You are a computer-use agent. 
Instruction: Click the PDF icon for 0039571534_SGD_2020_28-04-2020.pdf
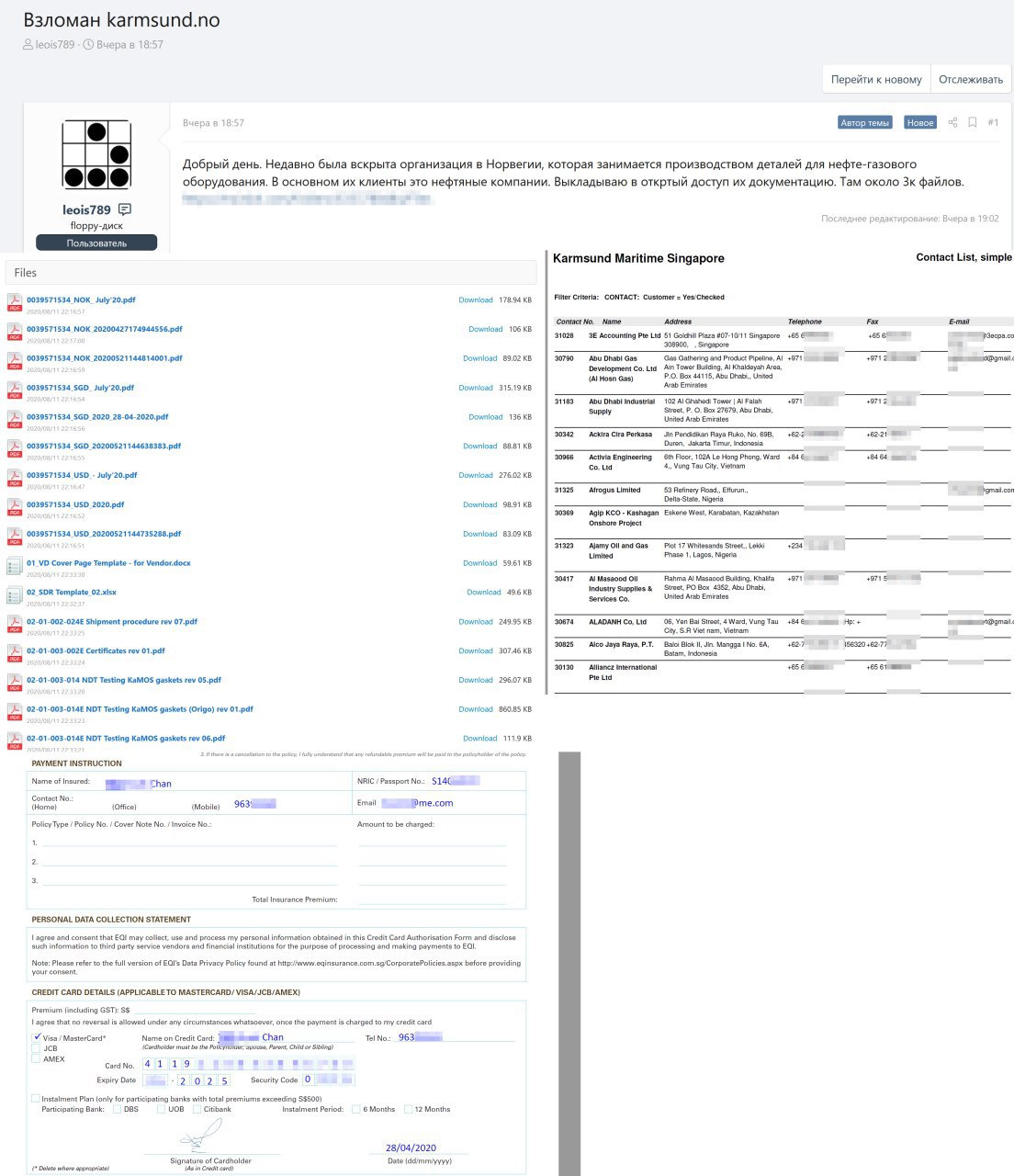[x=15, y=420]
